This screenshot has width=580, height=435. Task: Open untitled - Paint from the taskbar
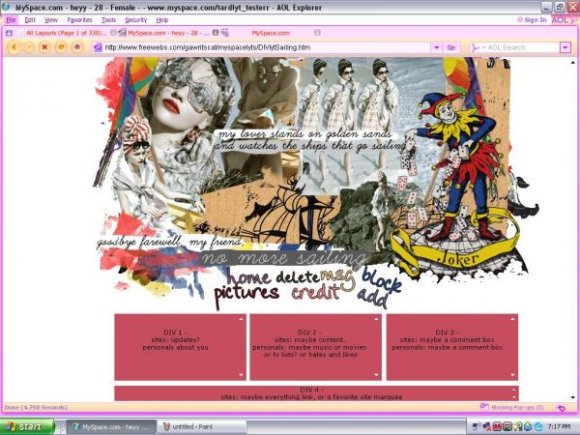click(202, 427)
